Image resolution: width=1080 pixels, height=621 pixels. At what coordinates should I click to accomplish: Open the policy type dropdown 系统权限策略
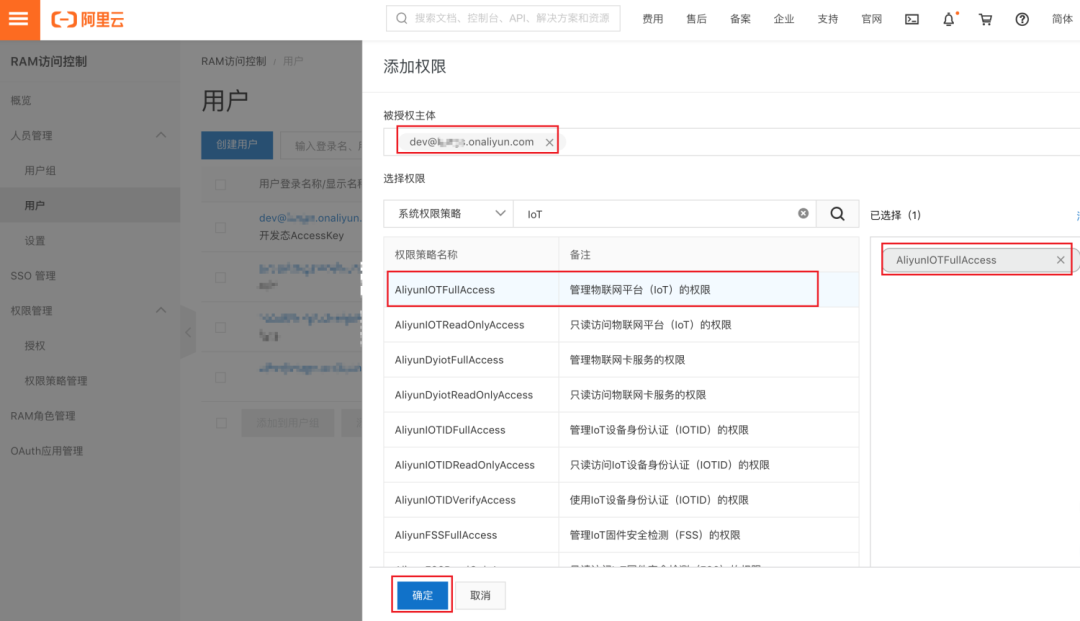coord(448,213)
